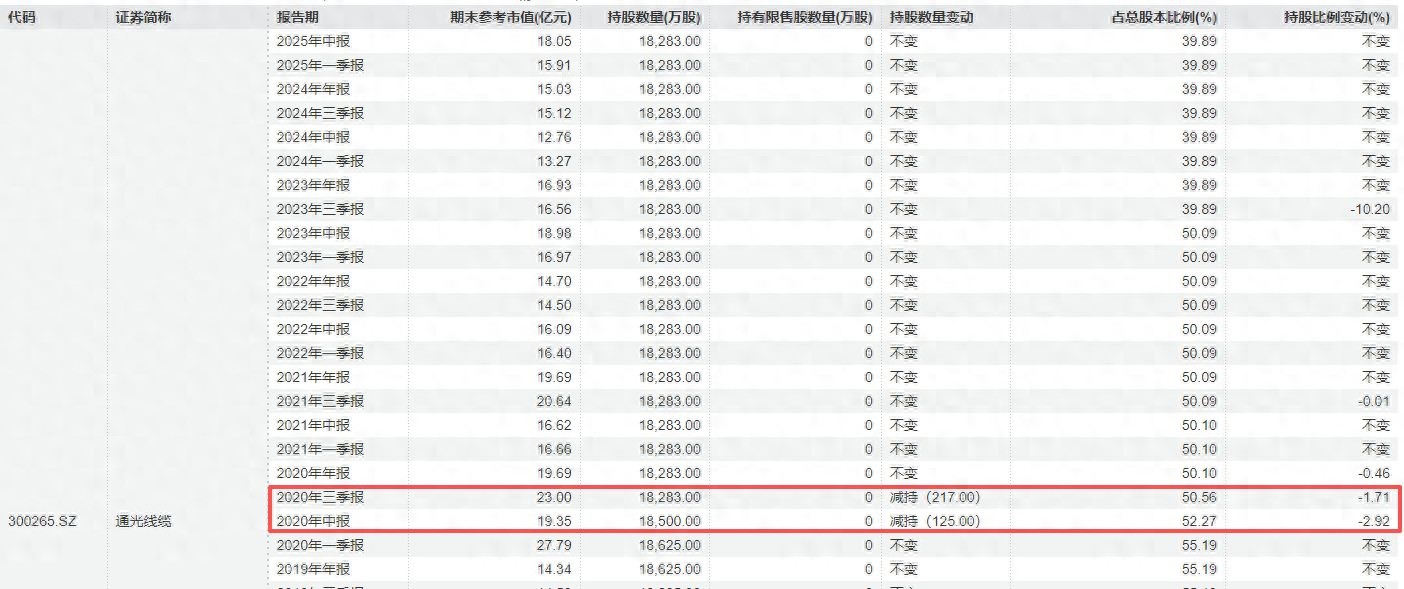The image size is (1404, 589).
Task: Select stock code 300265.SZ
Action: [40, 521]
